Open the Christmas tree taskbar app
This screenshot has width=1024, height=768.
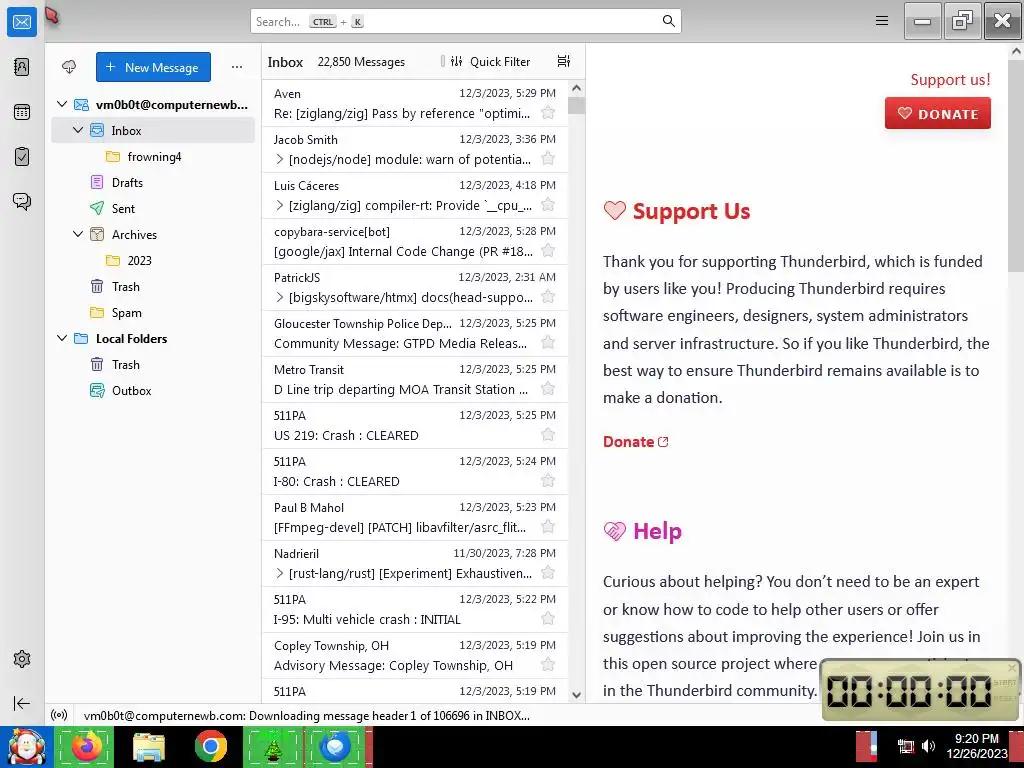tap(273, 746)
